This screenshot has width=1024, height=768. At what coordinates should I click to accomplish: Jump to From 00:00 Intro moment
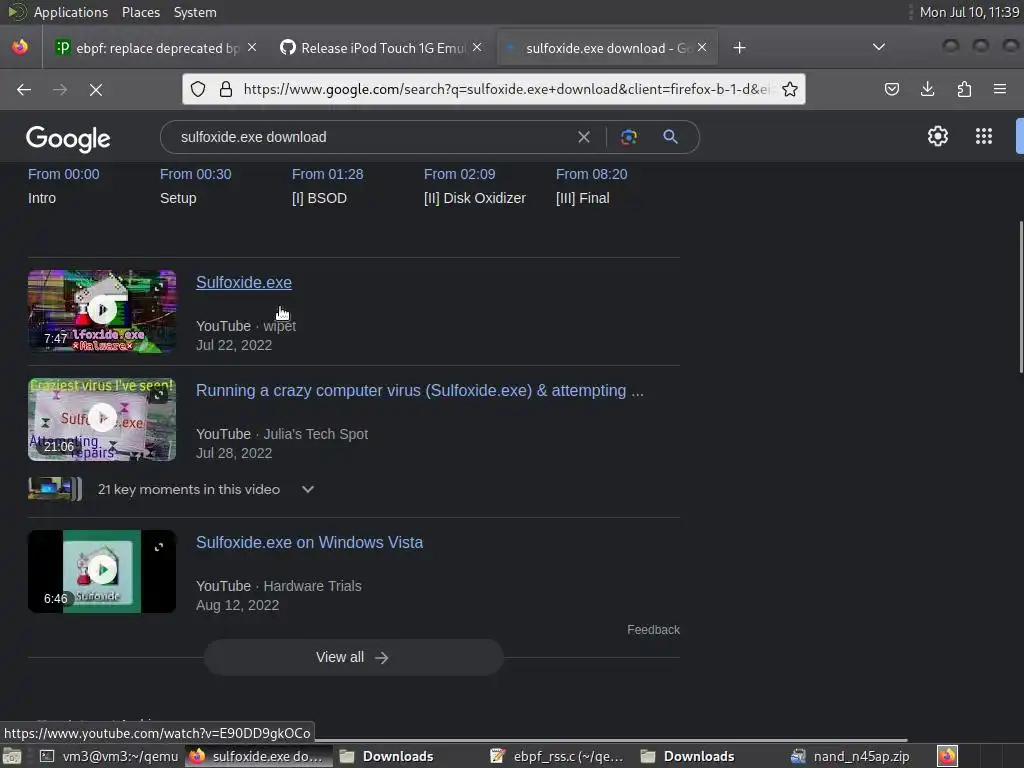click(64, 186)
